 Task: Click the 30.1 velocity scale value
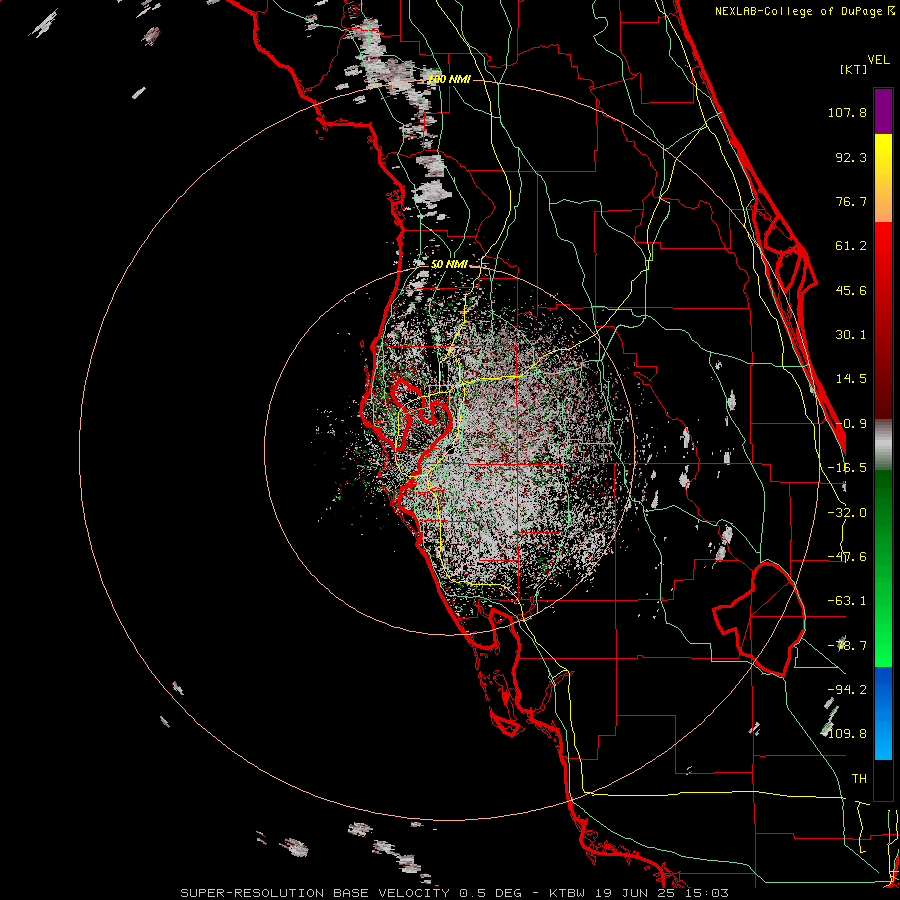click(851, 335)
